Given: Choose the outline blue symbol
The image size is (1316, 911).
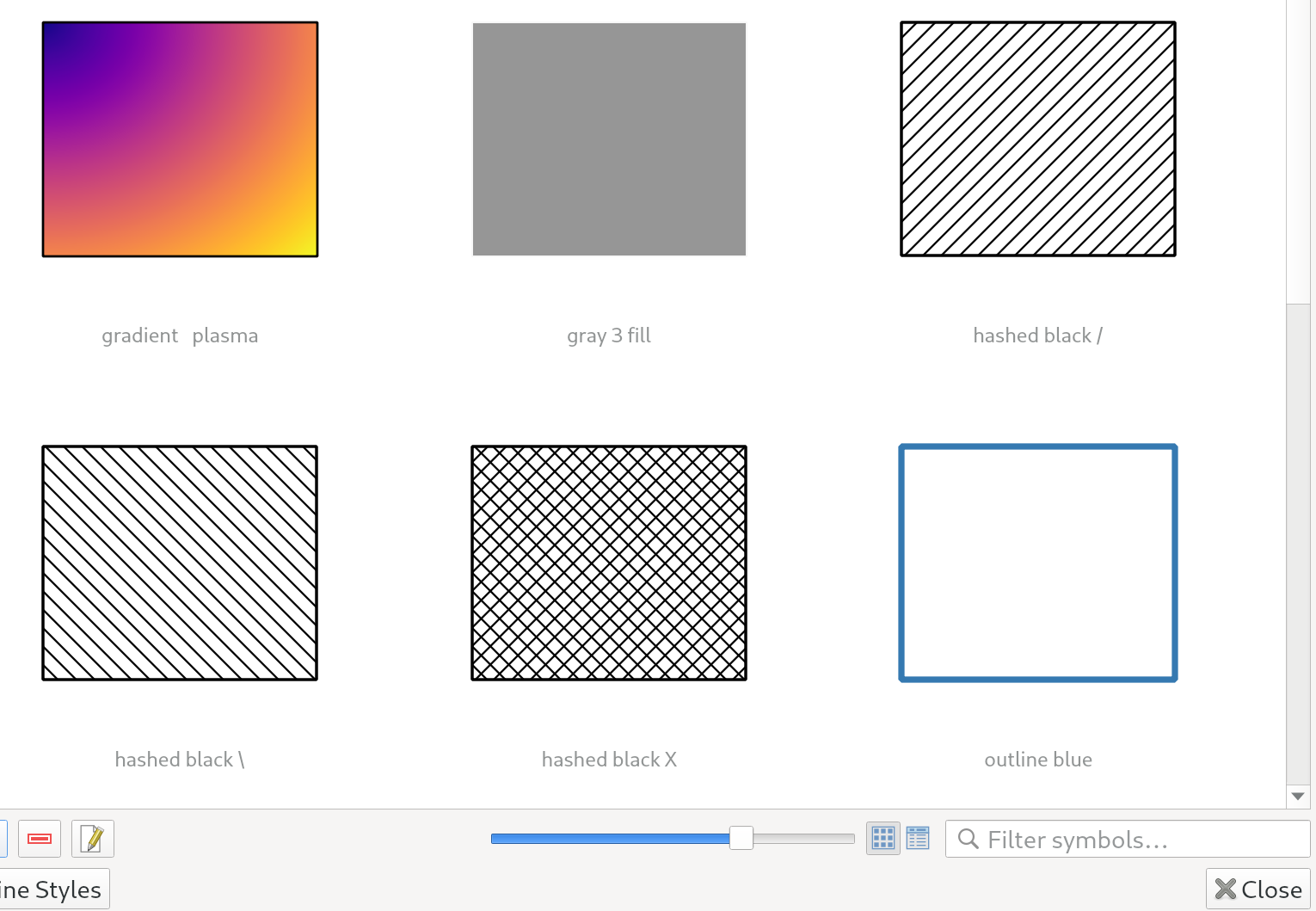Looking at the screenshot, I should 1037,563.
